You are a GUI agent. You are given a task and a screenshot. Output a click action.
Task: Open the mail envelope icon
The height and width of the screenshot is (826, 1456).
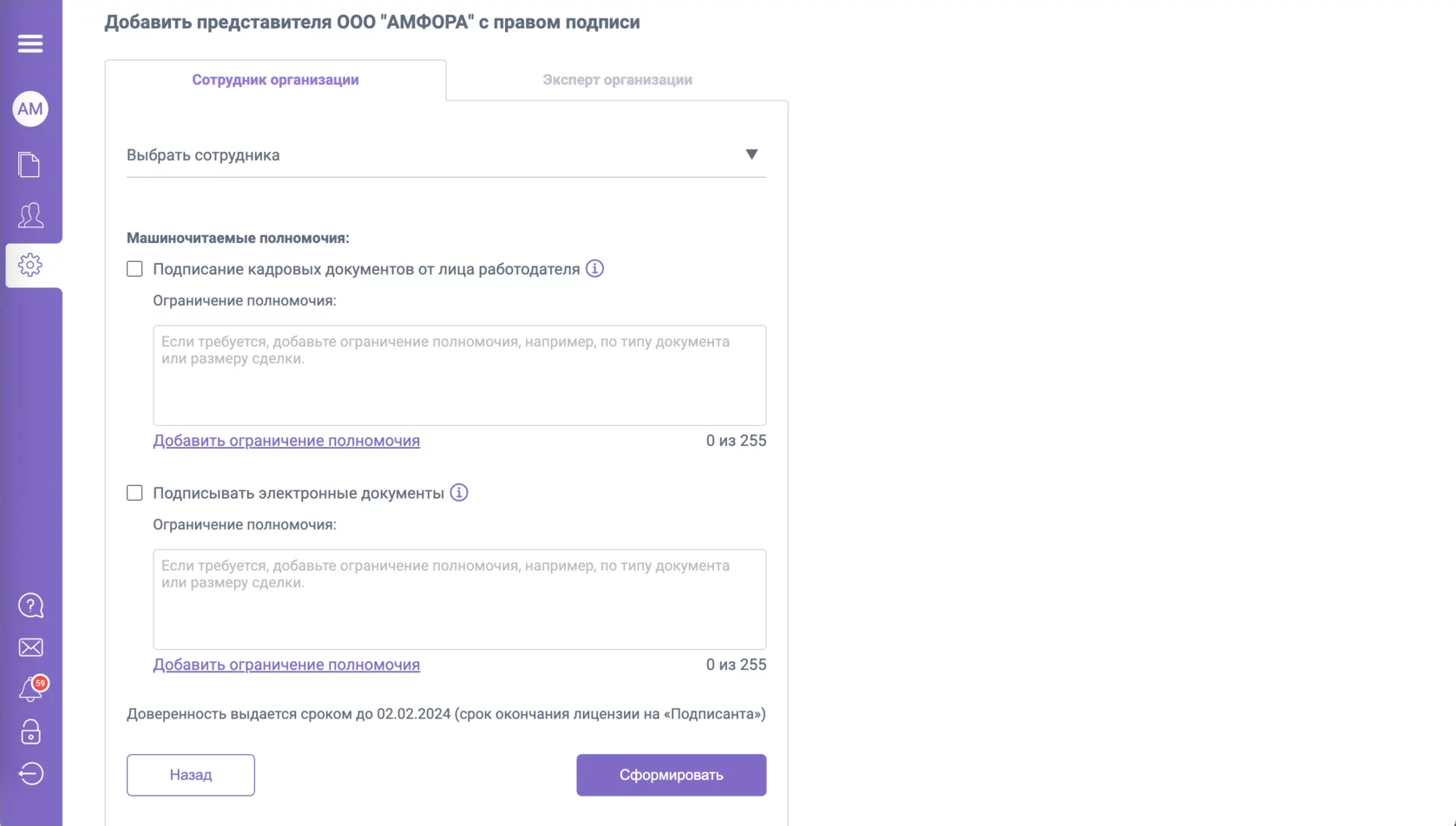point(30,647)
